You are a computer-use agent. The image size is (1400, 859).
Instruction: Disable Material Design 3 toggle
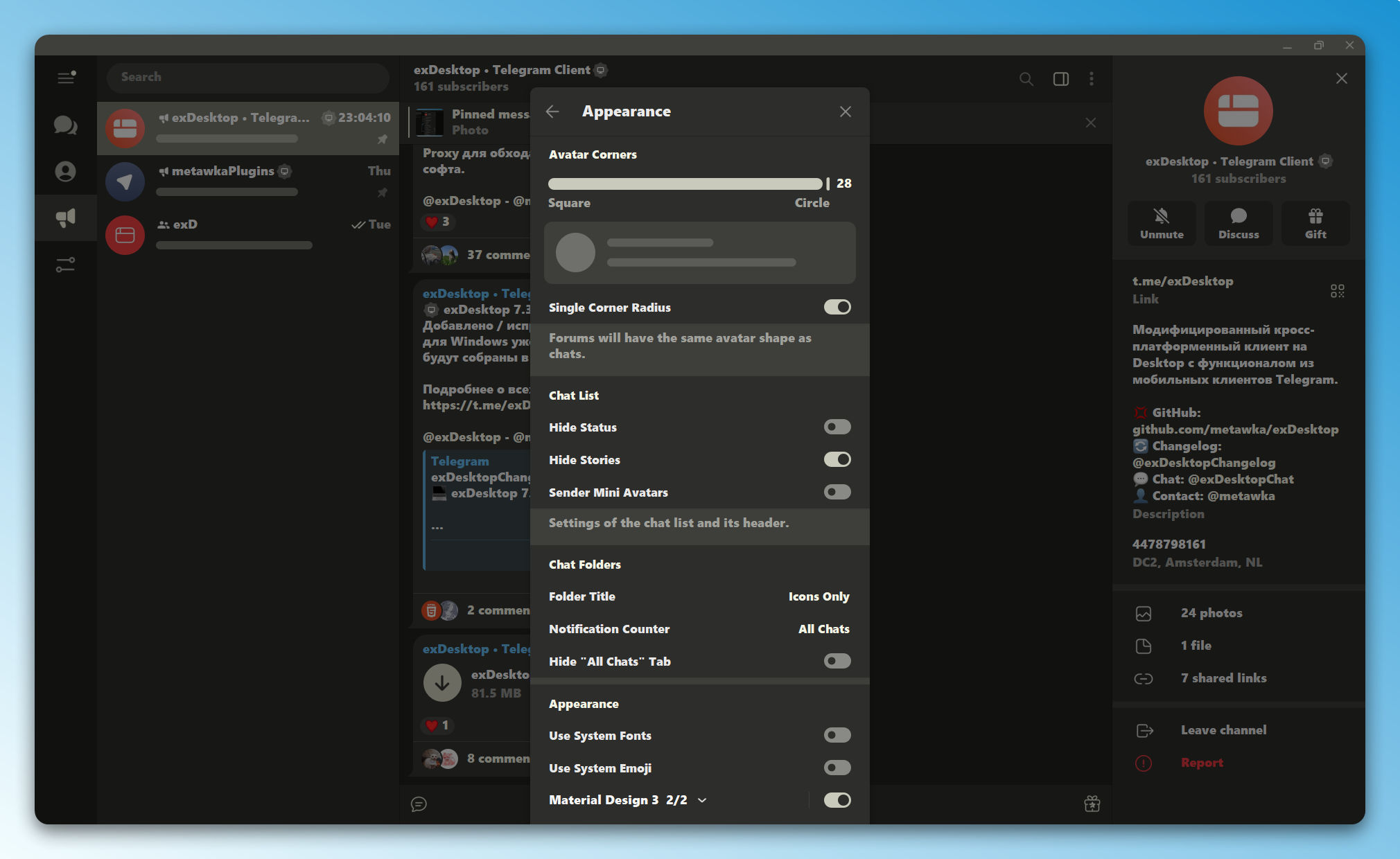[837, 800]
